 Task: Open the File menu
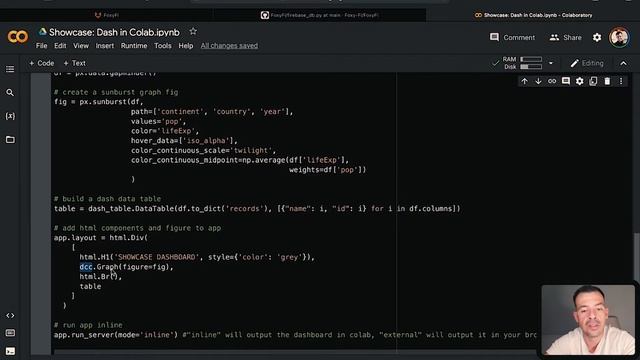(42, 46)
